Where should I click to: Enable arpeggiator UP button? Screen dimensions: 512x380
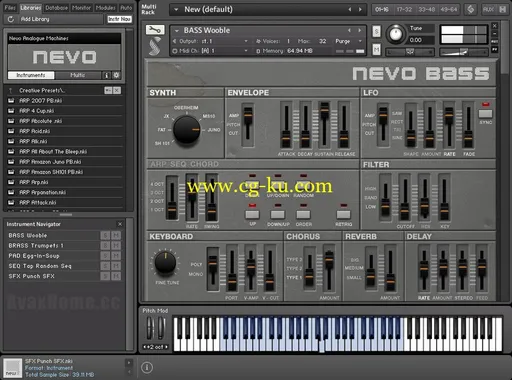[252, 214]
